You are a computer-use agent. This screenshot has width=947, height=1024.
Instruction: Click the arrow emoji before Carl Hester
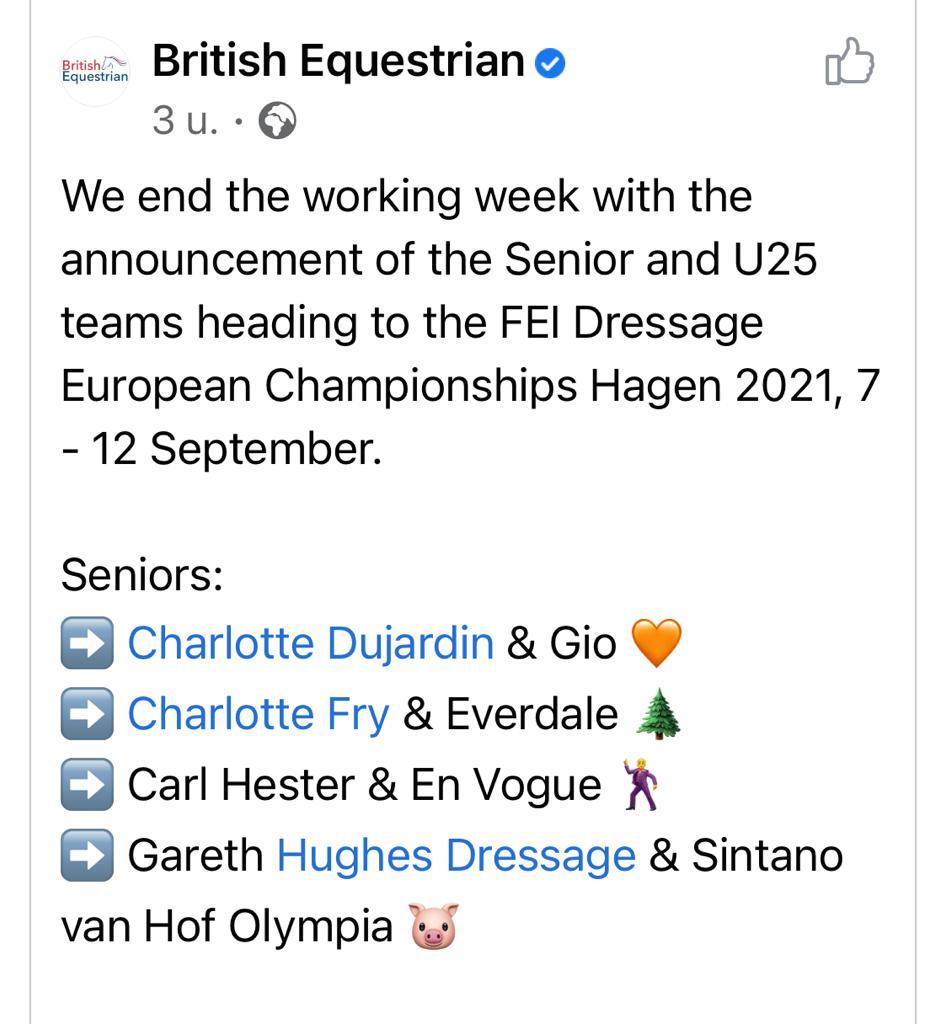coord(87,784)
